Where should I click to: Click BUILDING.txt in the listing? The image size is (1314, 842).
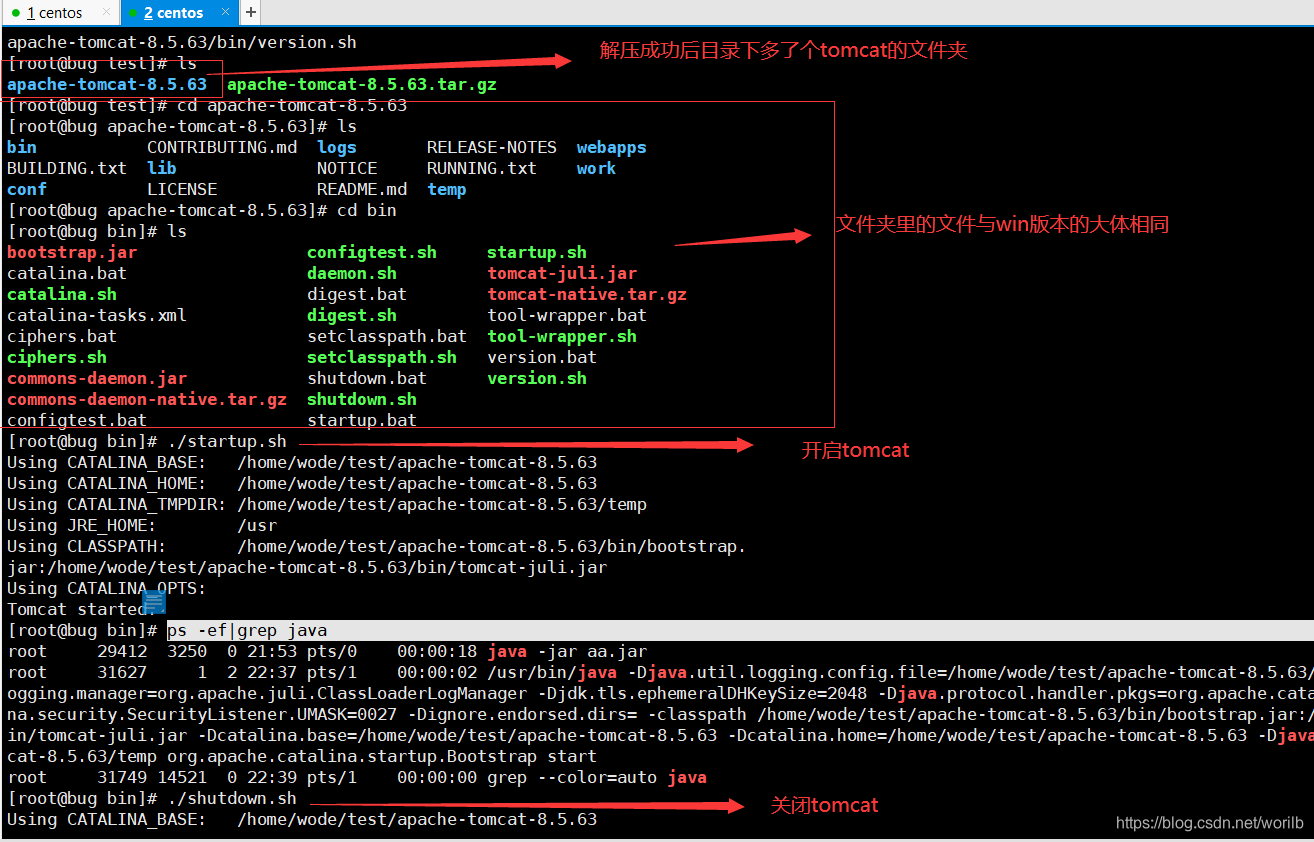click(67, 168)
